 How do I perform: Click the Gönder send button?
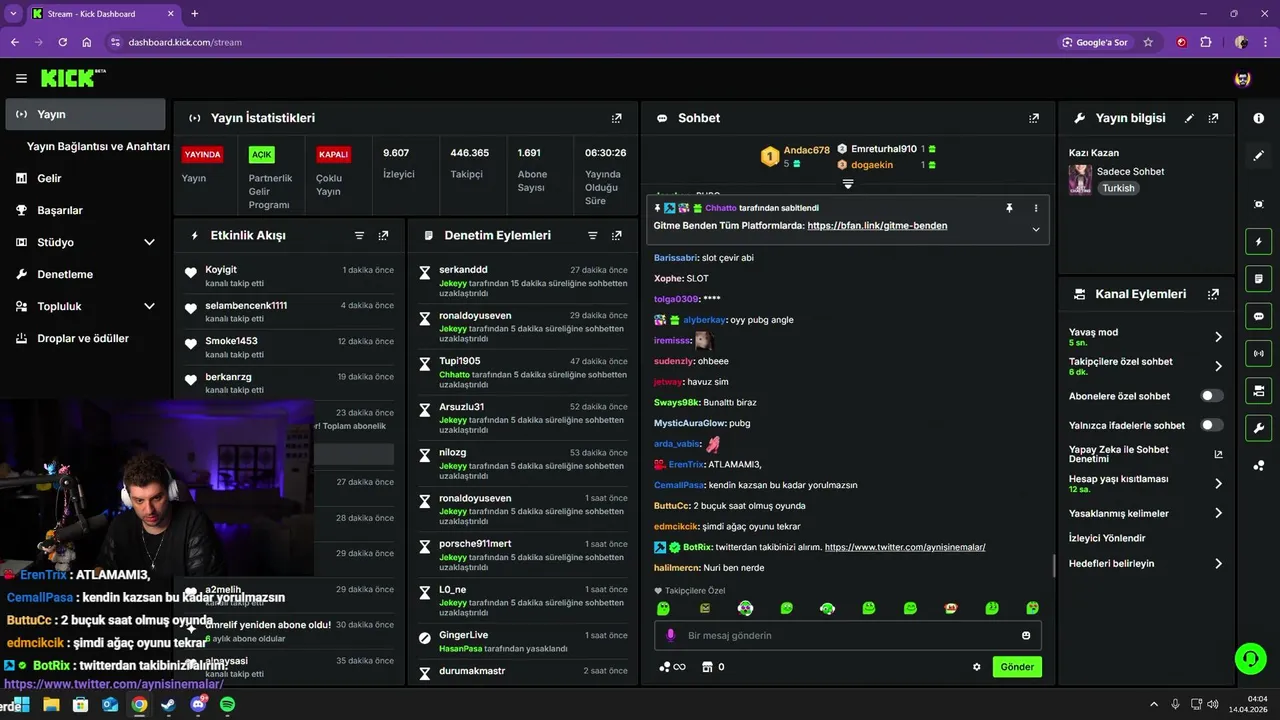pyautogui.click(x=1017, y=667)
